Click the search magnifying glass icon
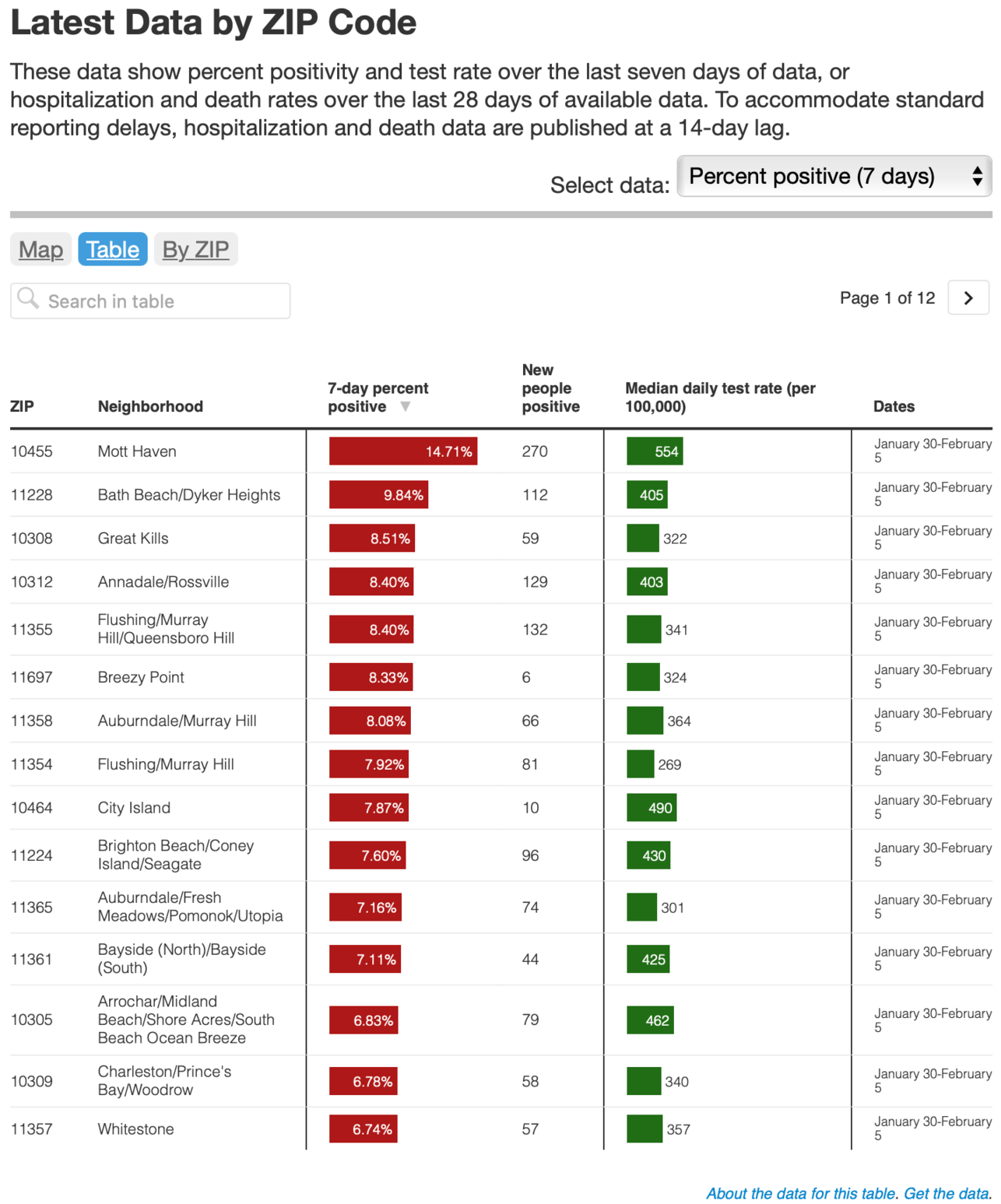 click(29, 300)
